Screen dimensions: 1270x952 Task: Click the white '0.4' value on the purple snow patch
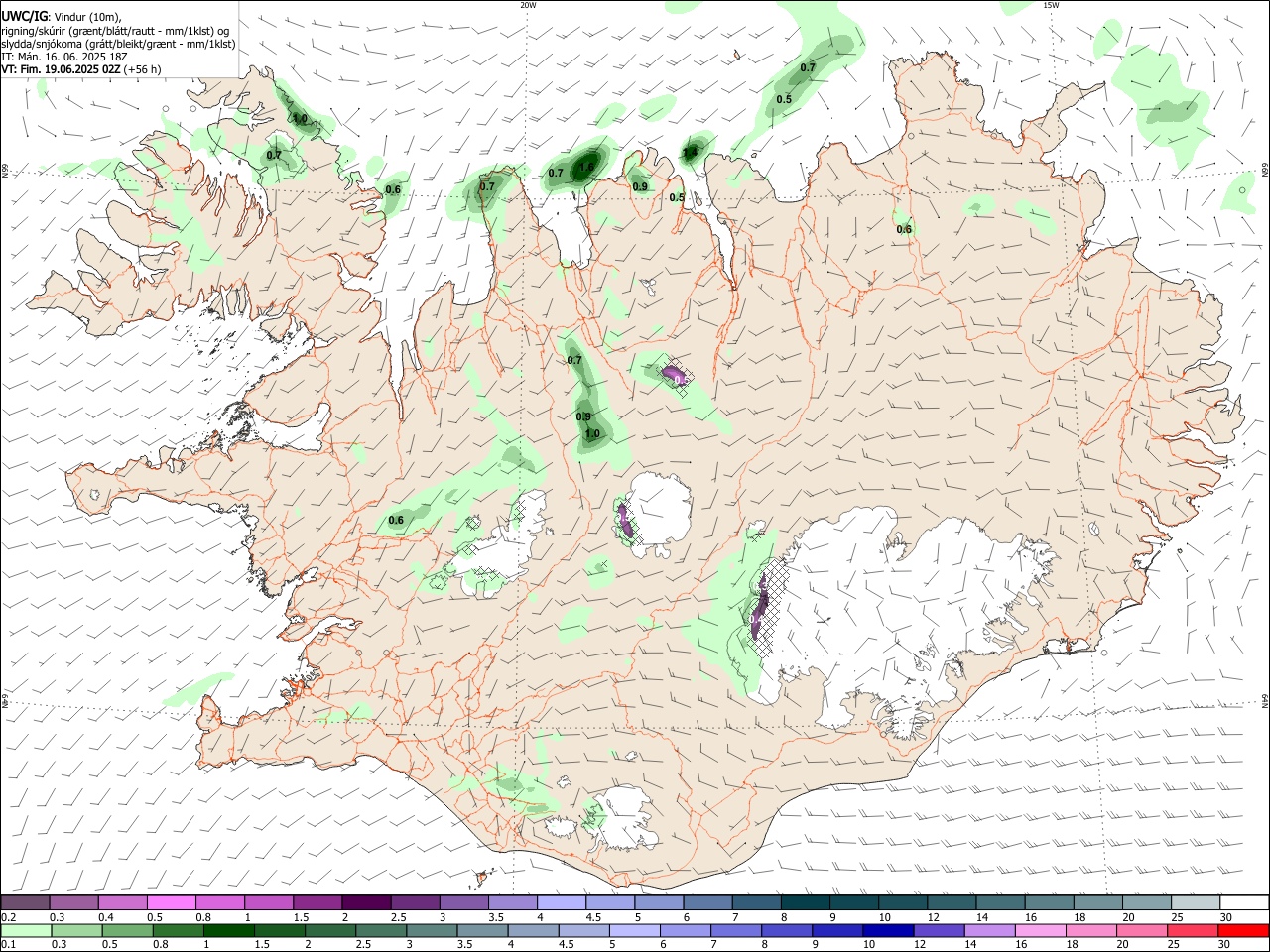pyautogui.click(x=756, y=618)
